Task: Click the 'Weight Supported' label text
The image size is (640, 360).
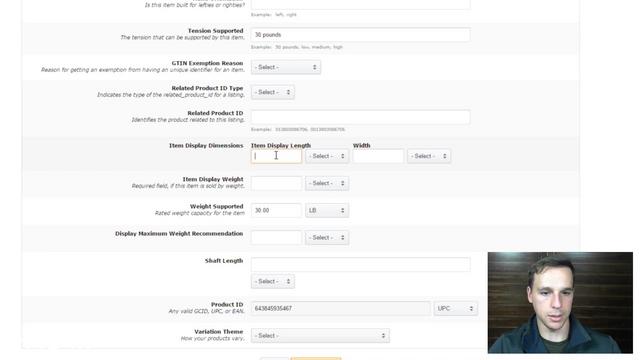Action: click(x=216, y=207)
